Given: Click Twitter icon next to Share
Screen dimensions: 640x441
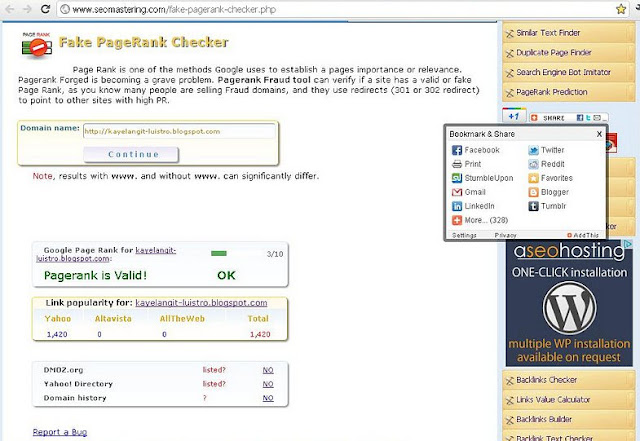Looking at the screenshot, I should point(588,118).
